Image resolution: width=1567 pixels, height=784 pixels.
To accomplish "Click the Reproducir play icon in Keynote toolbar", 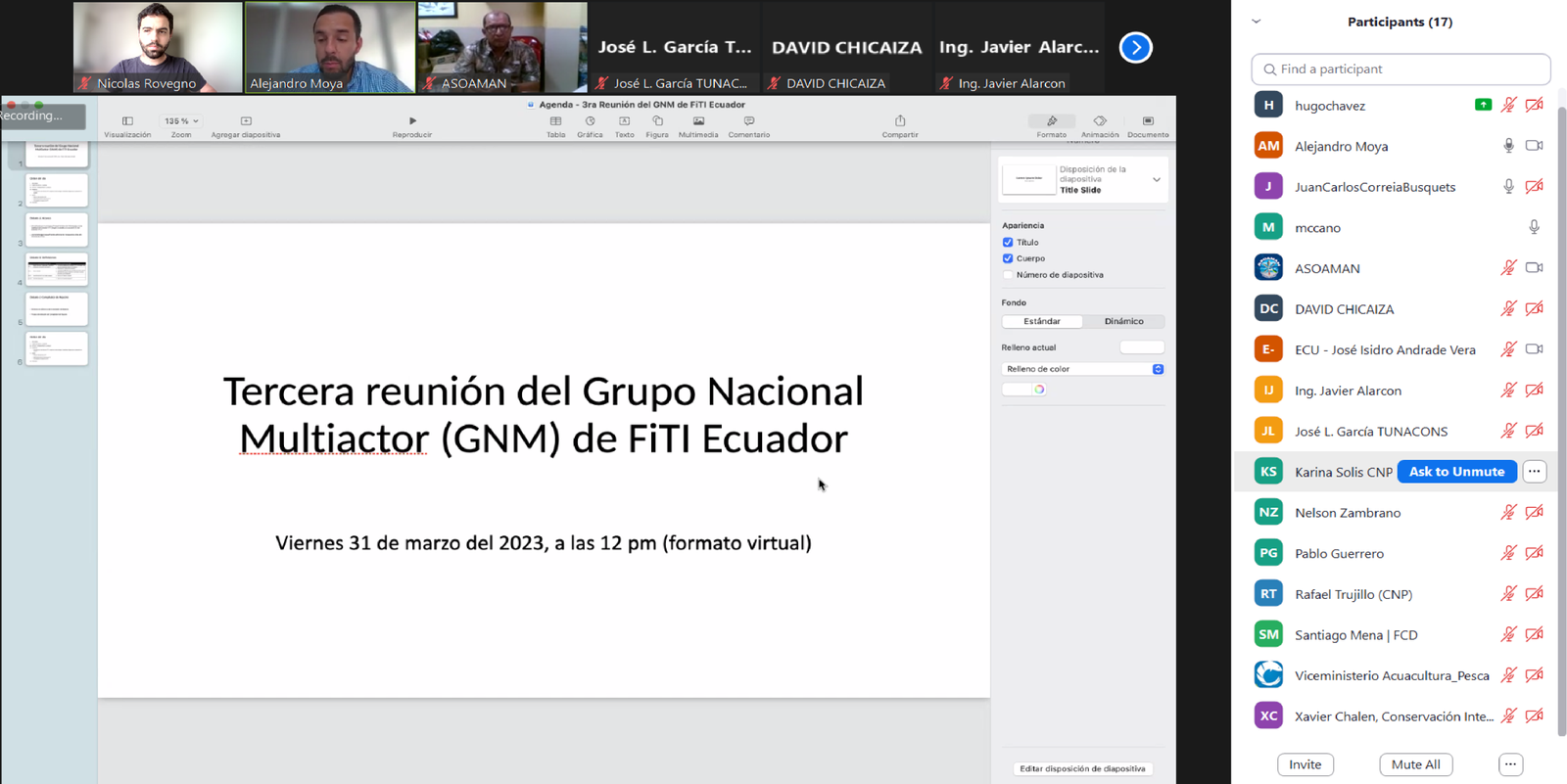I will tap(412, 121).
